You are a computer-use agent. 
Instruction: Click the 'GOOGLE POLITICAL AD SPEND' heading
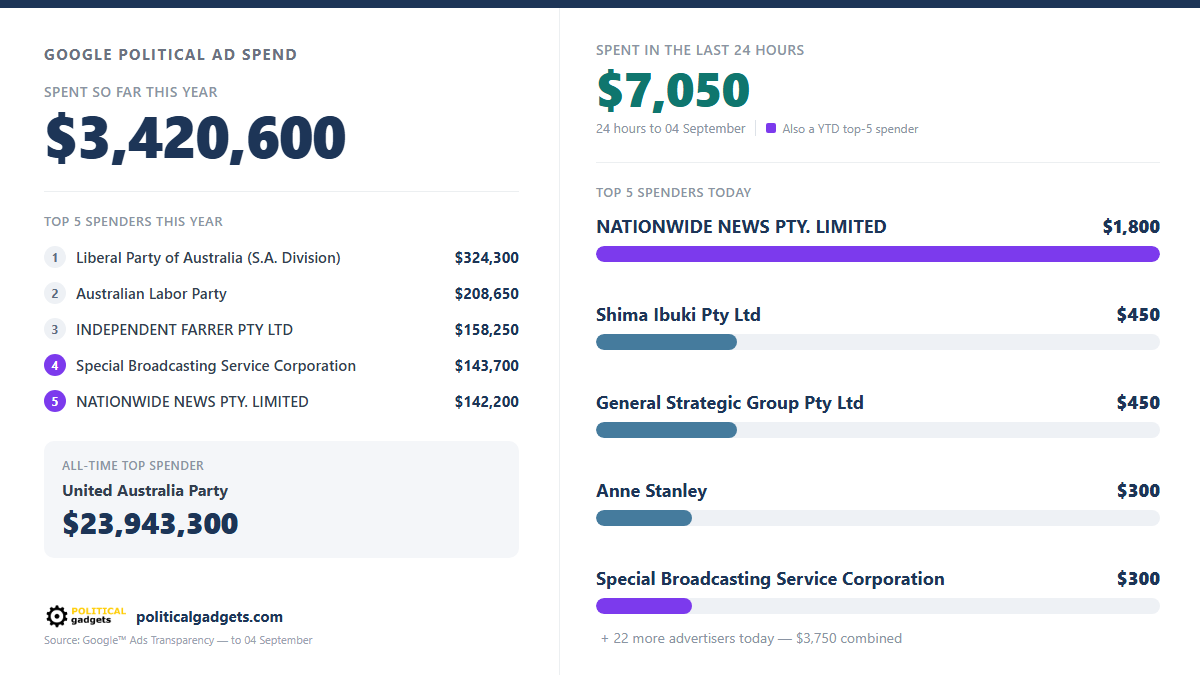point(171,55)
